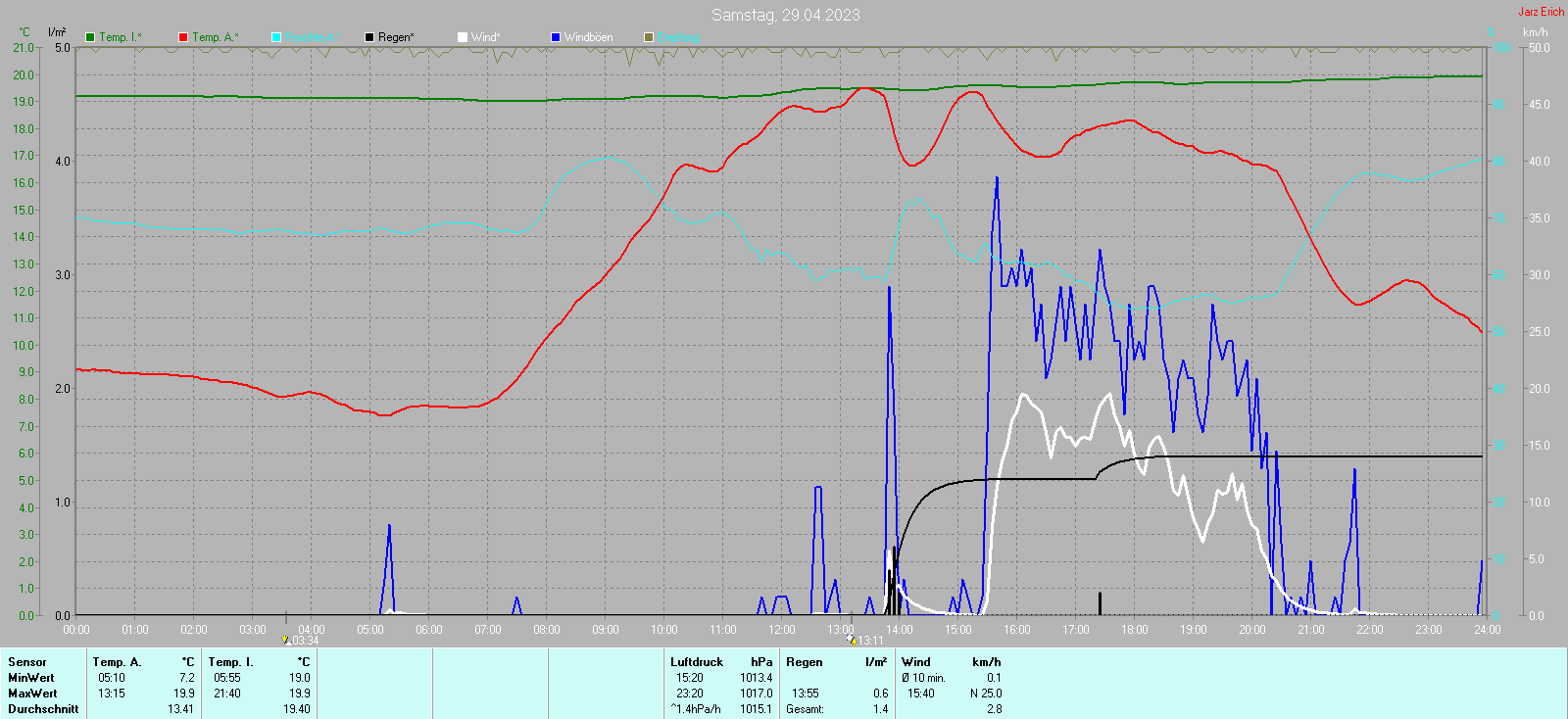Click the sunrise time '03:34'

click(x=306, y=641)
